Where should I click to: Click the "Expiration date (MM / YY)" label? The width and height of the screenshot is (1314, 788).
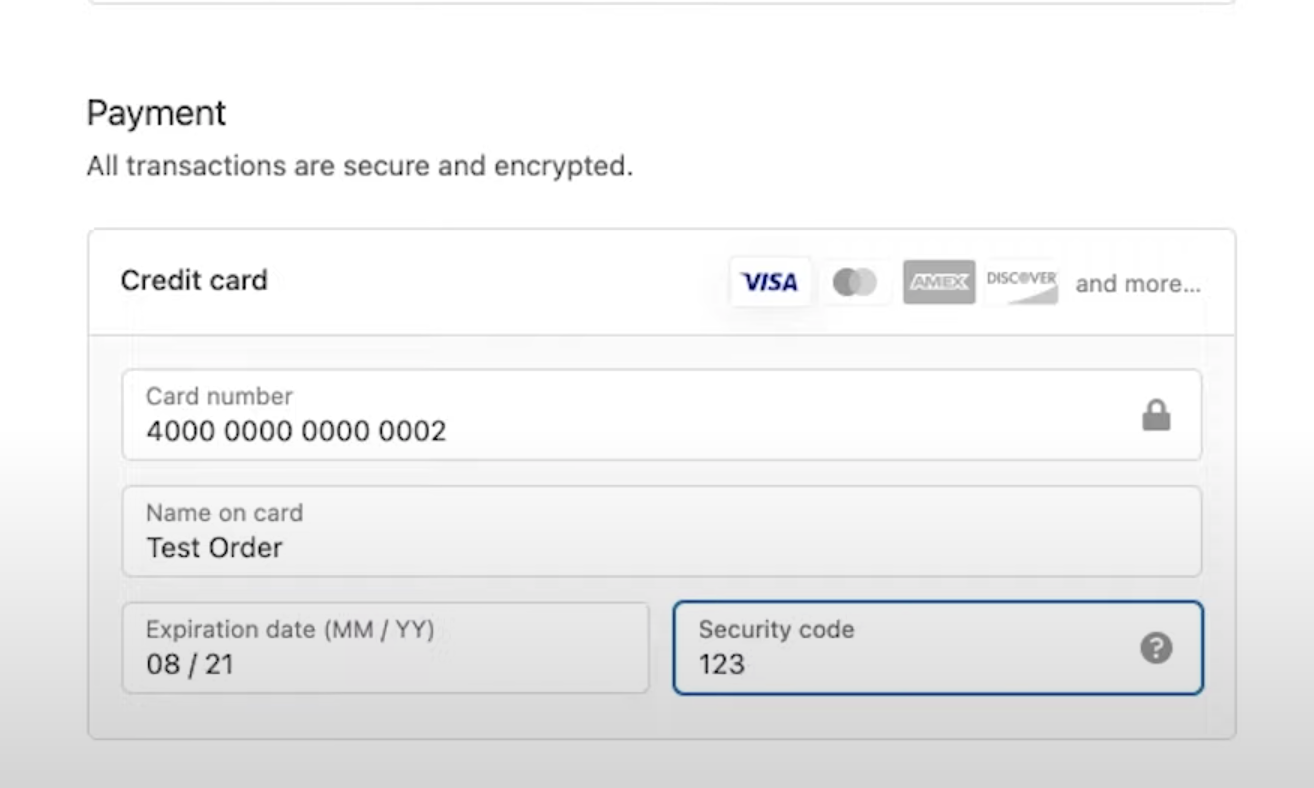click(x=290, y=630)
